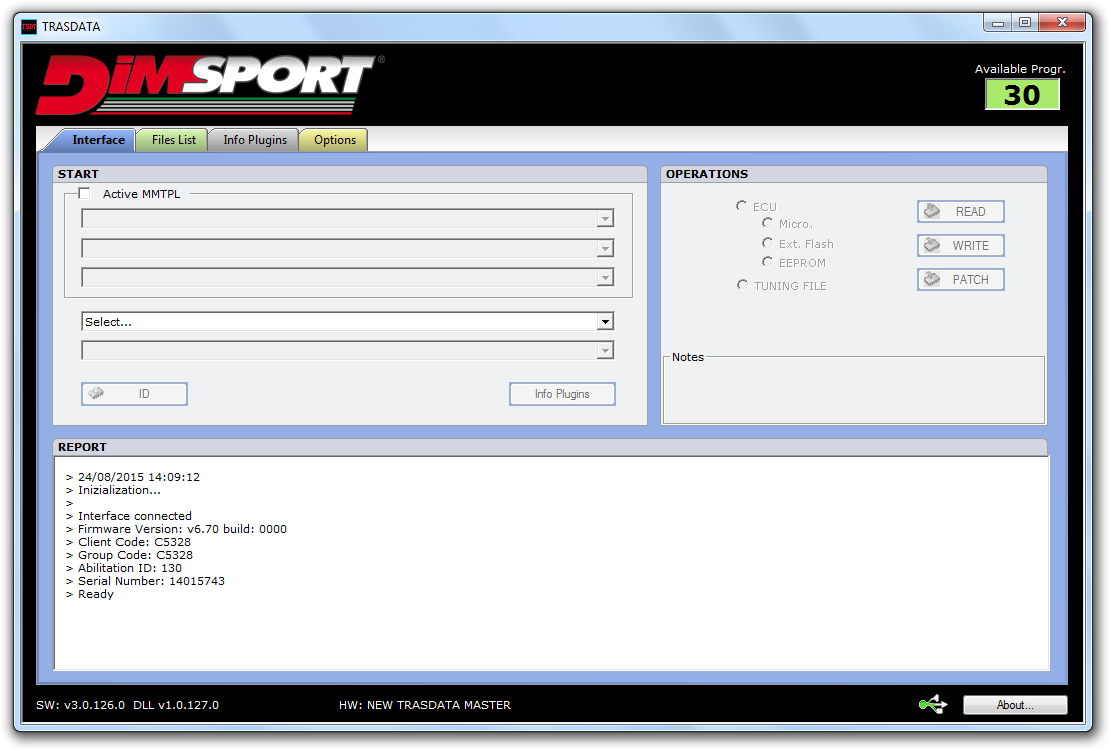This screenshot has width=1111, height=751.
Task: Click the USB connection status icon
Action: 932,704
